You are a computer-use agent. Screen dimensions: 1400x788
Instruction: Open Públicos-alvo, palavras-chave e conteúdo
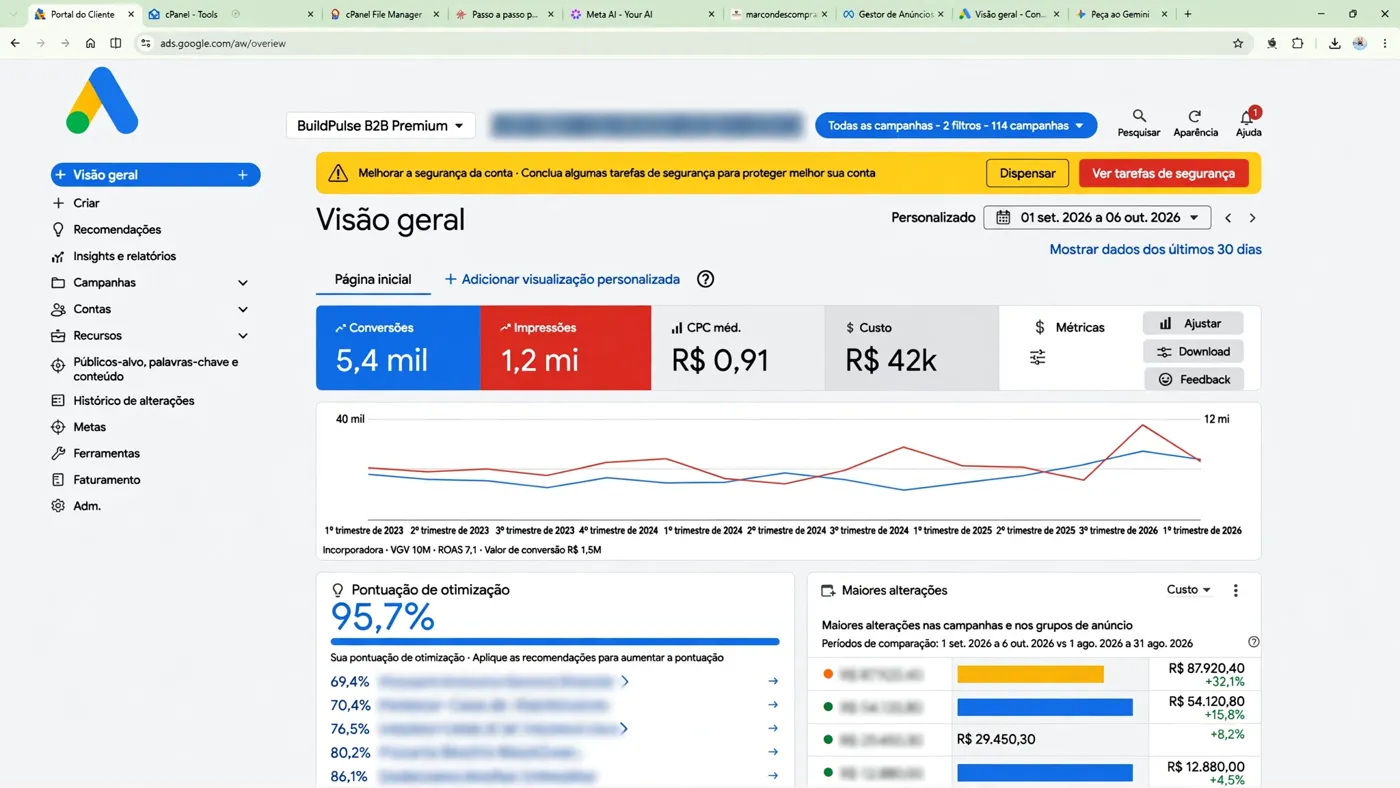pos(155,369)
